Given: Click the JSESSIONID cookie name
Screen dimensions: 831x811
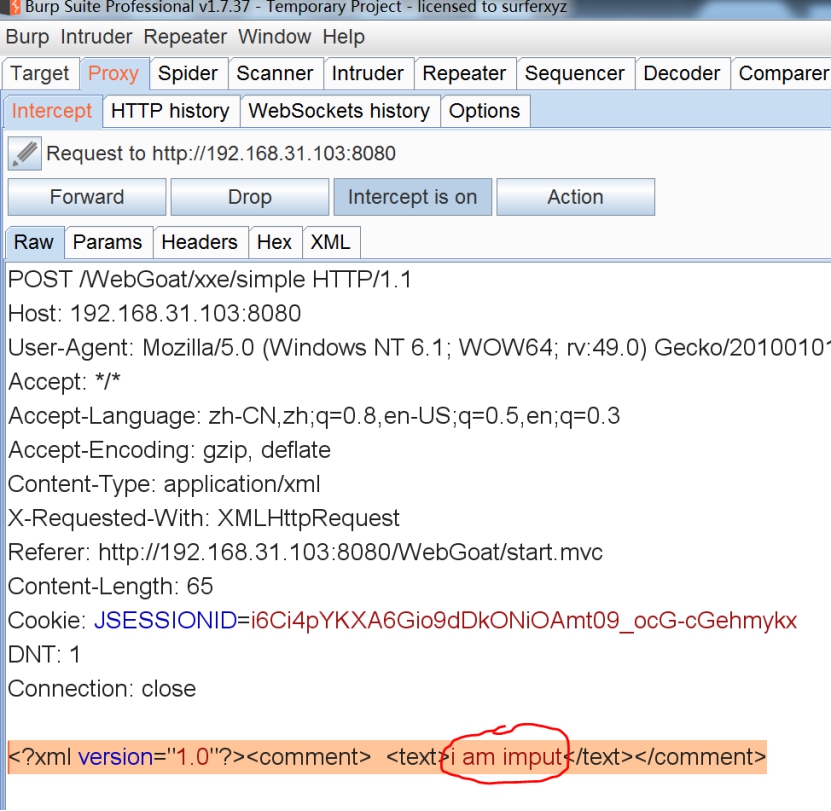Looking at the screenshot, I should click(165, 621).
